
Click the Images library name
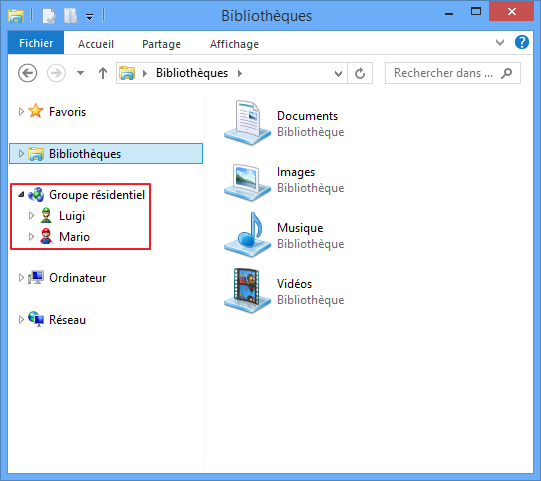pos(296,172)
